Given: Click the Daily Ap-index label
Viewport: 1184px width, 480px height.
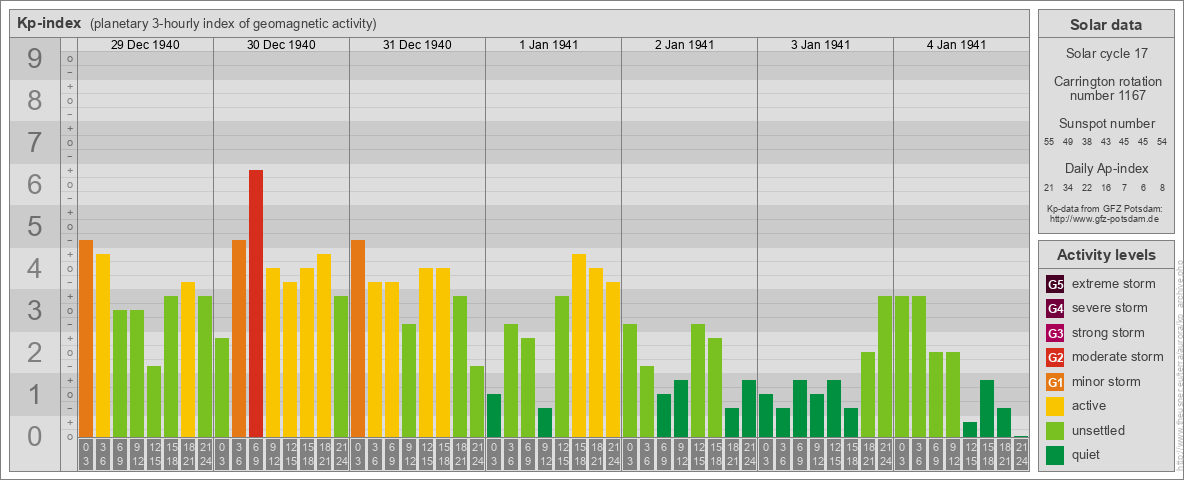Looking at the screenshot, I should click(x=1106, y=168).
